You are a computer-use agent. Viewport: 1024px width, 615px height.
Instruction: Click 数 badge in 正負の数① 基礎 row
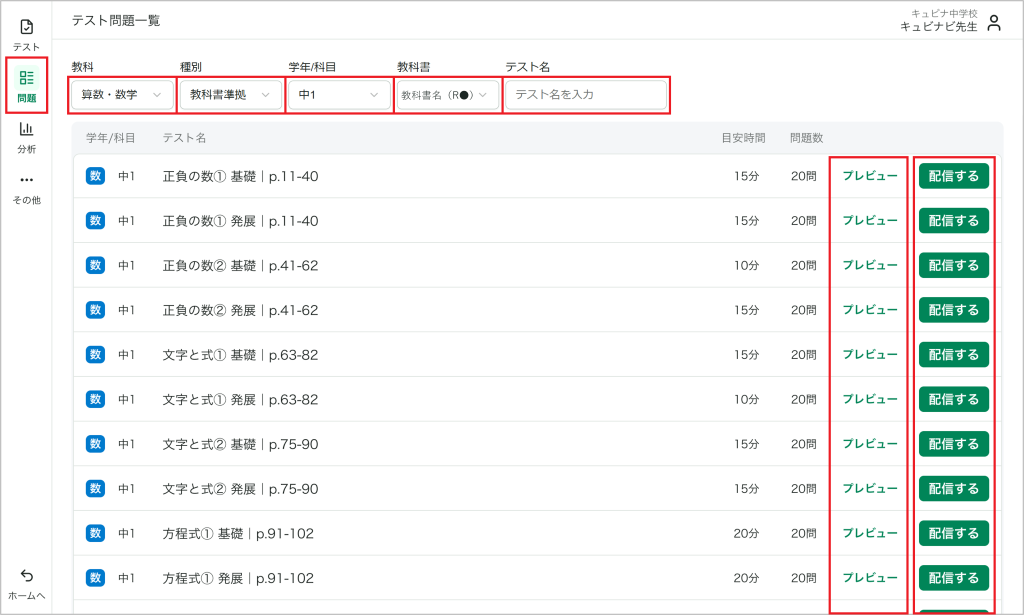point(95,176)
